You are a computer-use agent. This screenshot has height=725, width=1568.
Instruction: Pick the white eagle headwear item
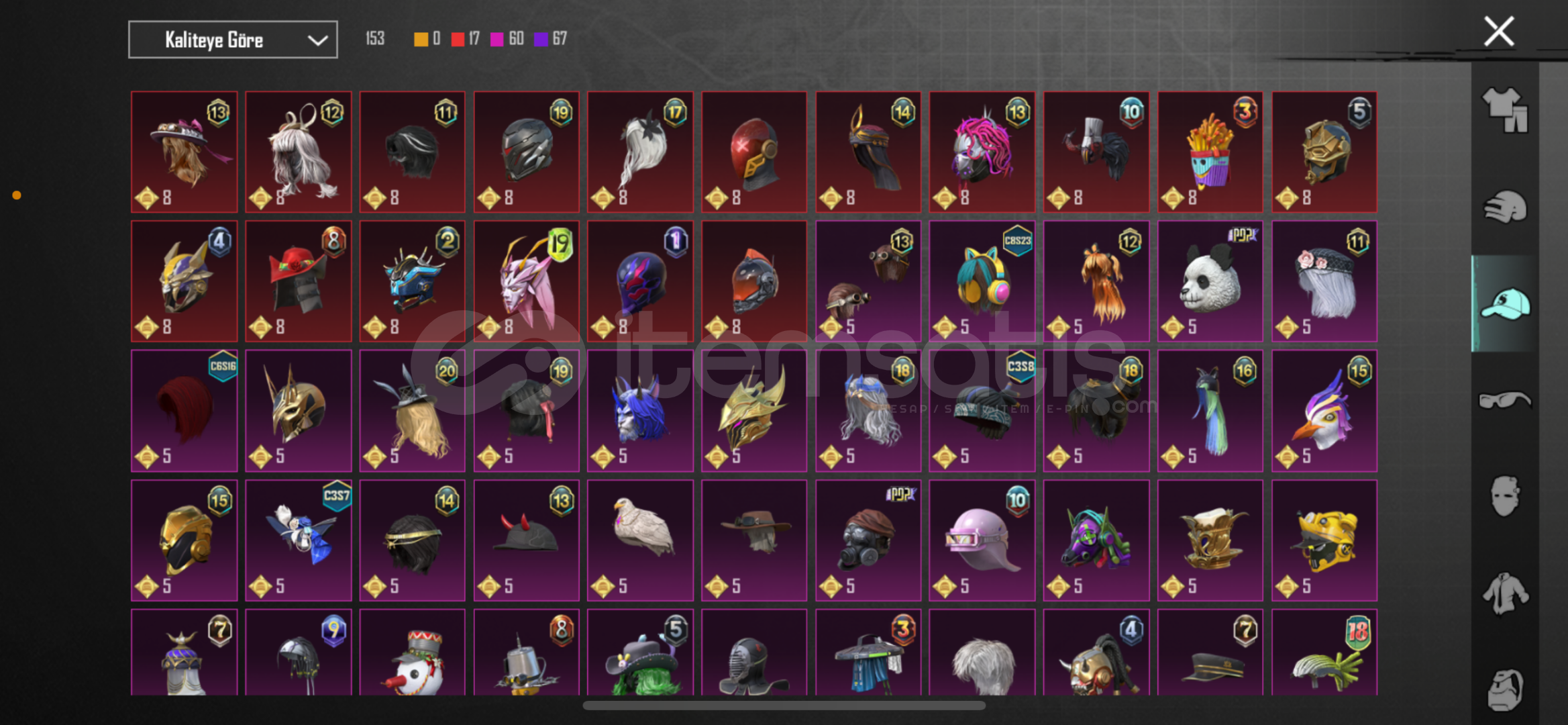(x=640, y=540)
